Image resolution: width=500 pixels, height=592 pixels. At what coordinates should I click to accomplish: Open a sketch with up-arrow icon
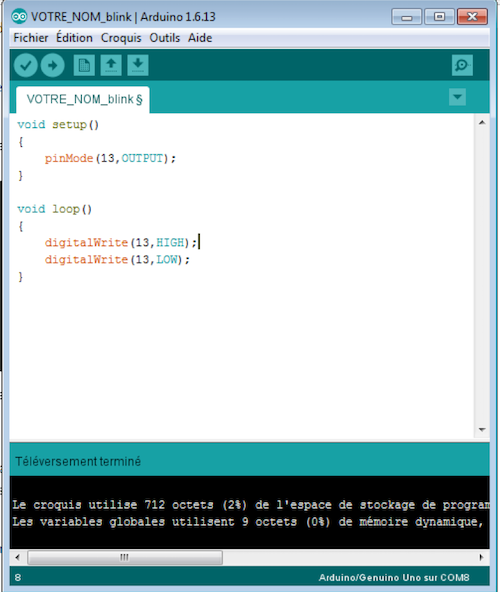111,65
